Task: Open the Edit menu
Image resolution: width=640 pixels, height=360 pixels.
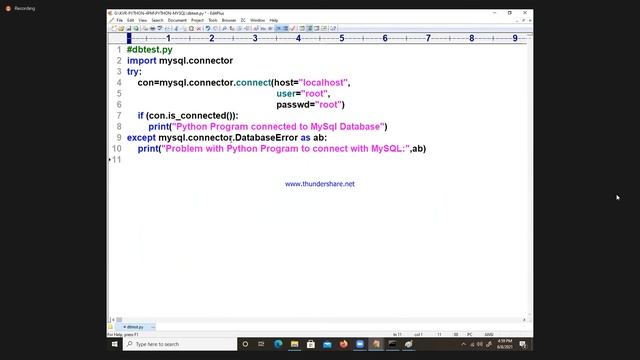Action: point(131,20)
